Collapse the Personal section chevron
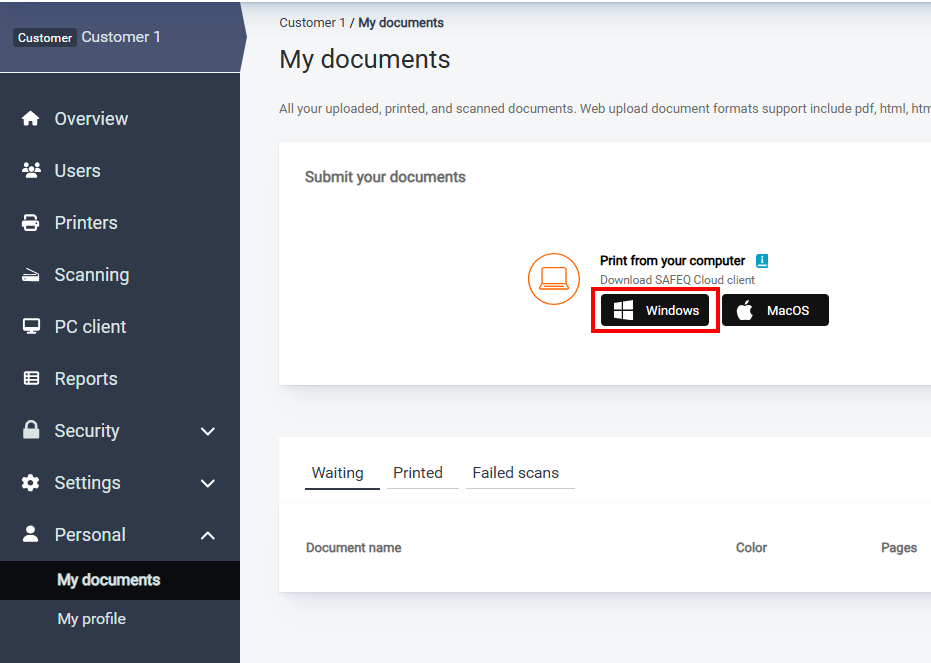The width and height of the screenshot is (931, 663). click(208, 535)
